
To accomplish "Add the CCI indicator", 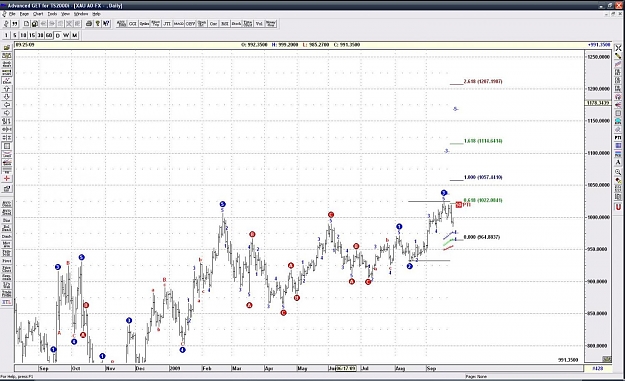I will pyautogui.click(x=132, y=24).
